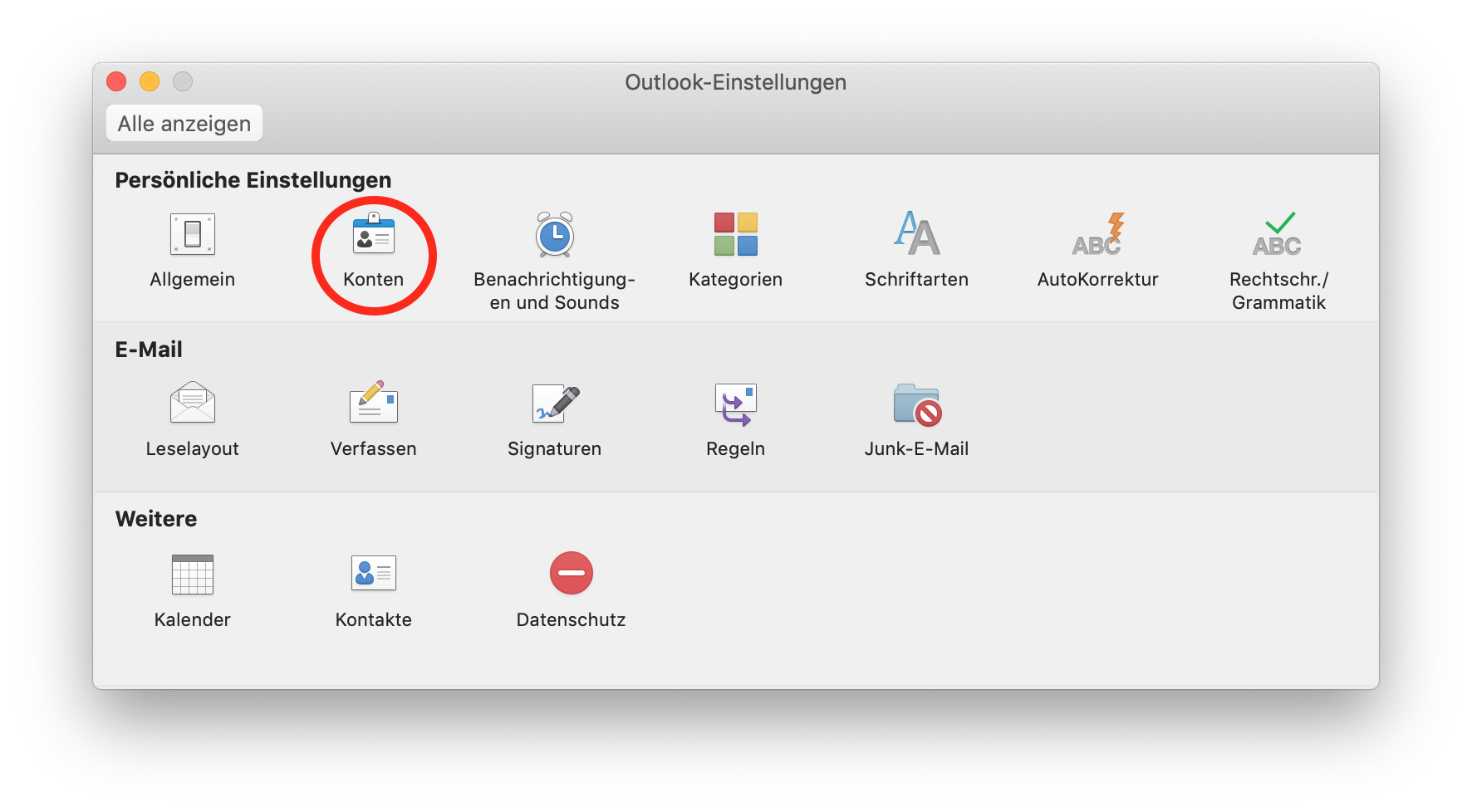Open the Allgemein preferences pane
This screenshot has width=1472, height=812.
coord(192,249)
